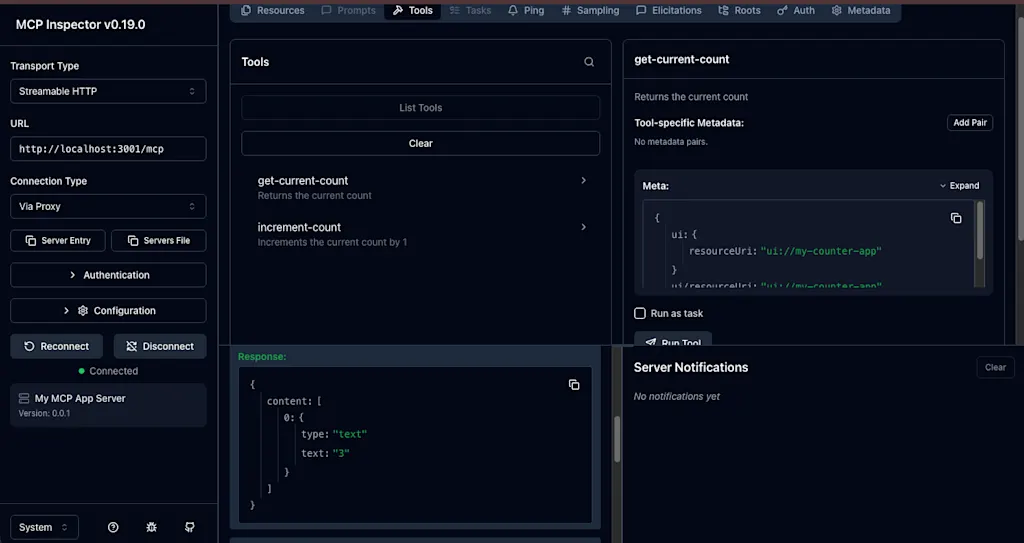Viewport: 1024px width, 543px height.
Task: Click the Servers File button
Action: 159,240
